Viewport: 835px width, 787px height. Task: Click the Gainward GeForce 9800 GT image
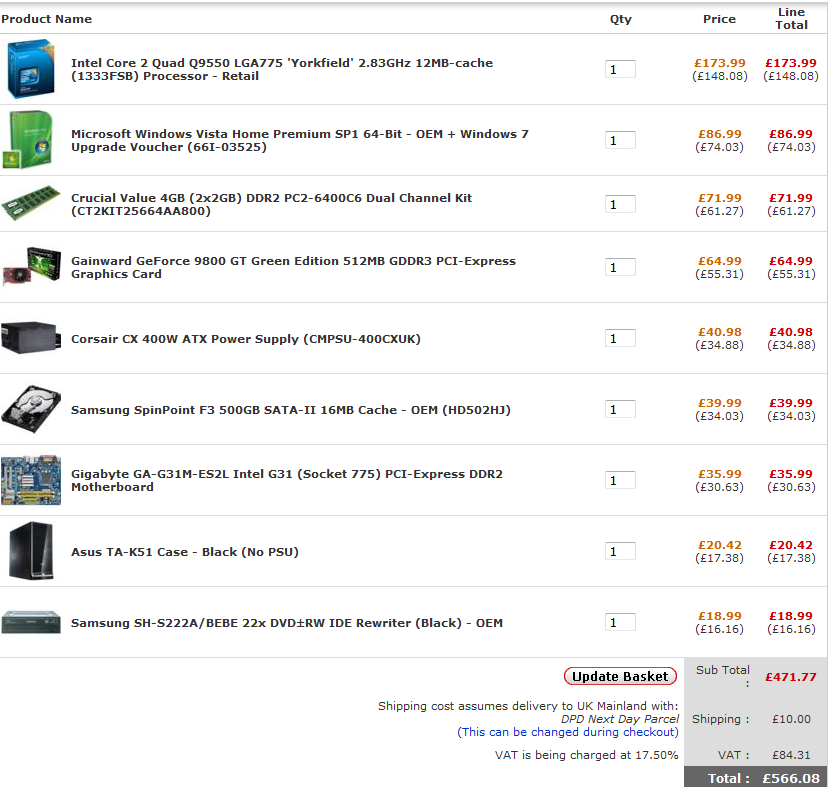tap(32, 266)
